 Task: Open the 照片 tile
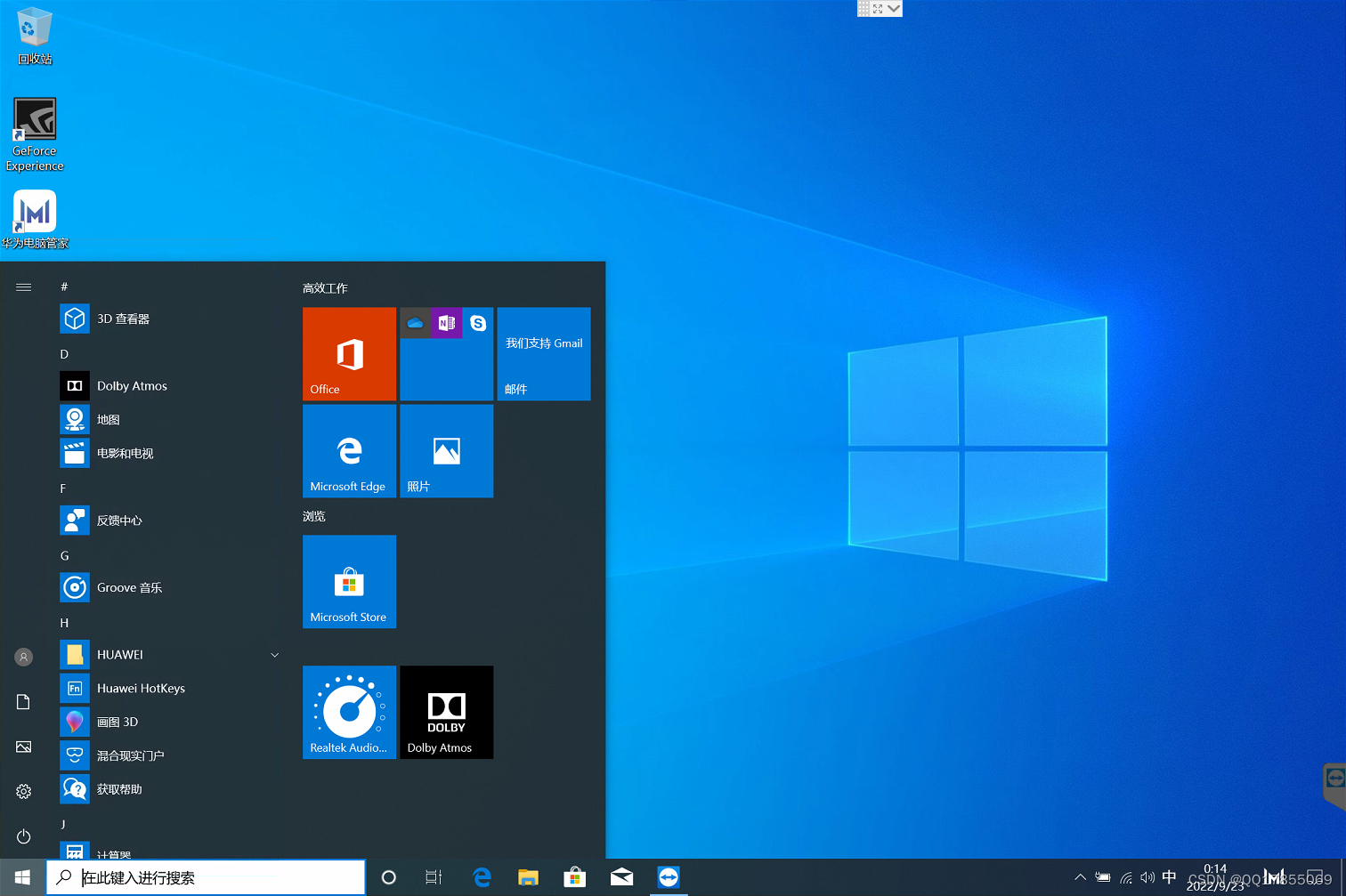coord(447,451)
